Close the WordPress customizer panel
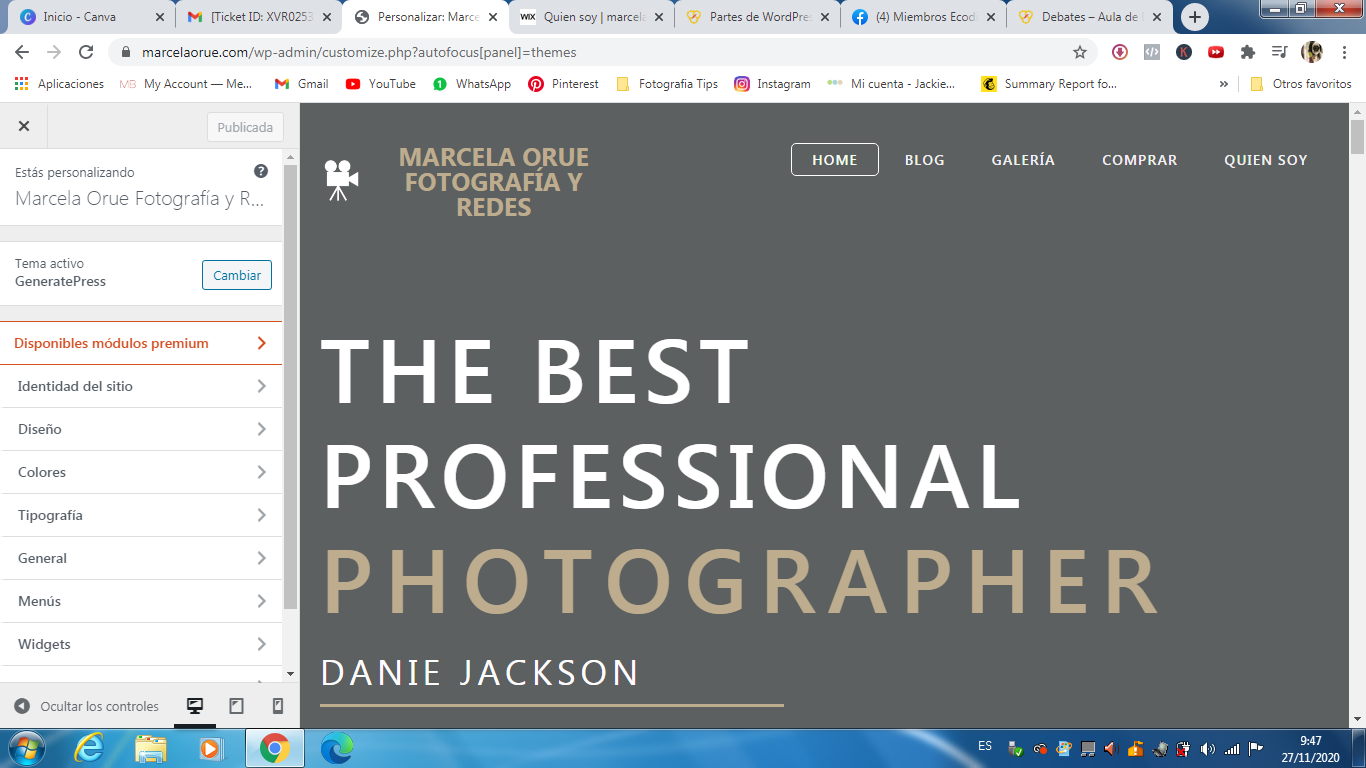 click(x=24, y=127)
